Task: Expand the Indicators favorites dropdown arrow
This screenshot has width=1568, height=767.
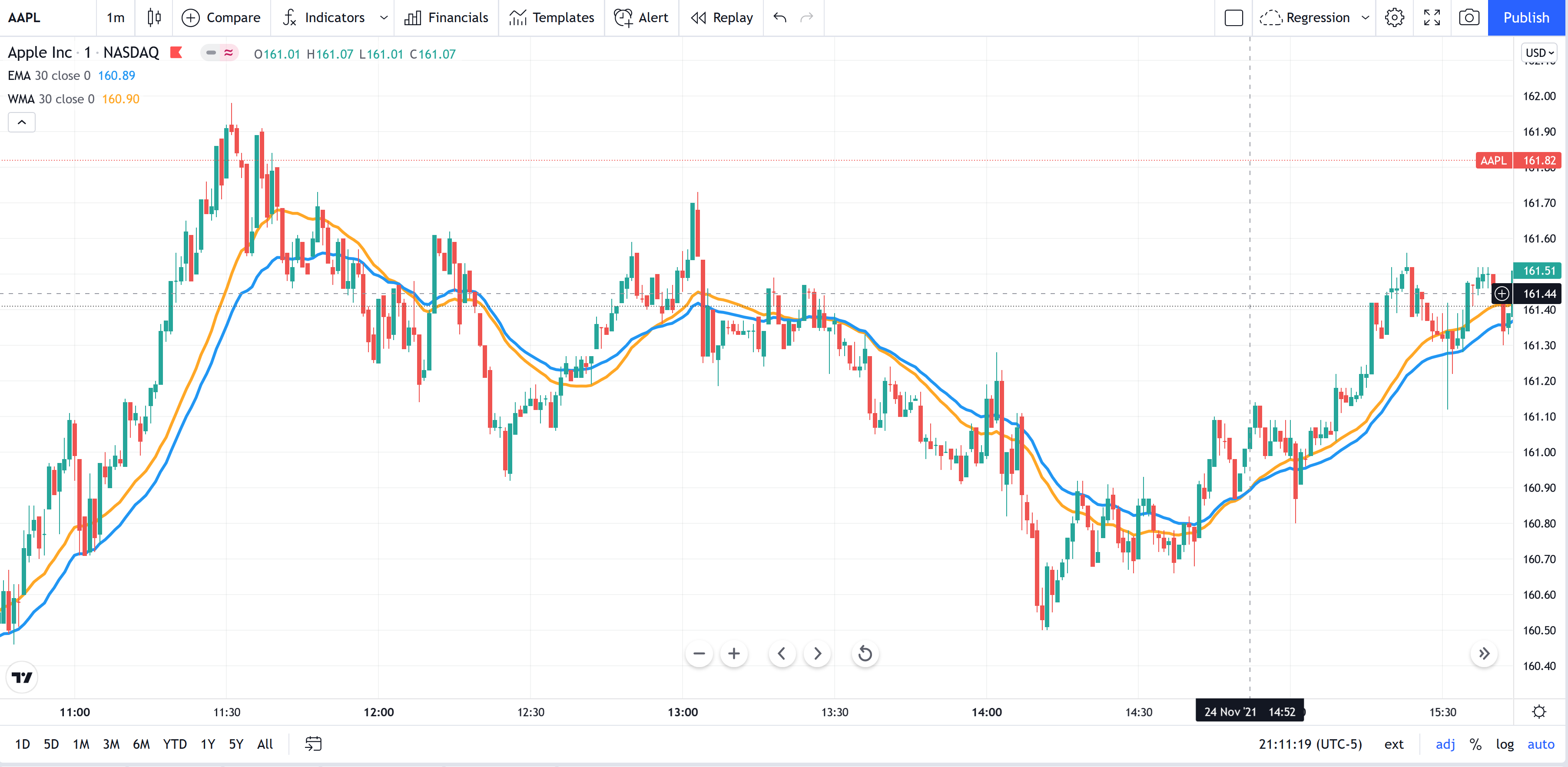Action: click(384, 18)
